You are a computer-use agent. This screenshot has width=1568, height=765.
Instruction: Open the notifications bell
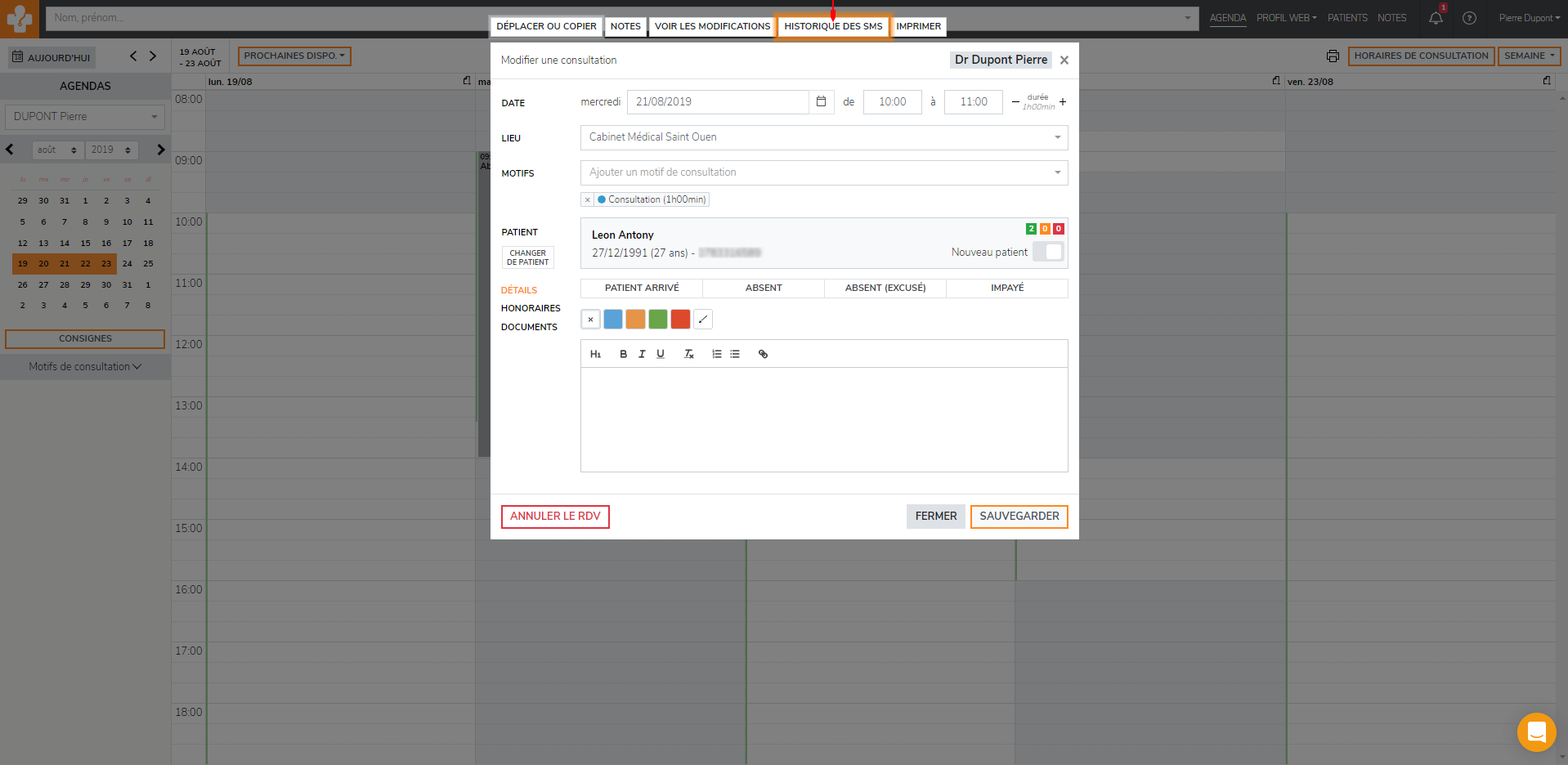point(1436,18)
